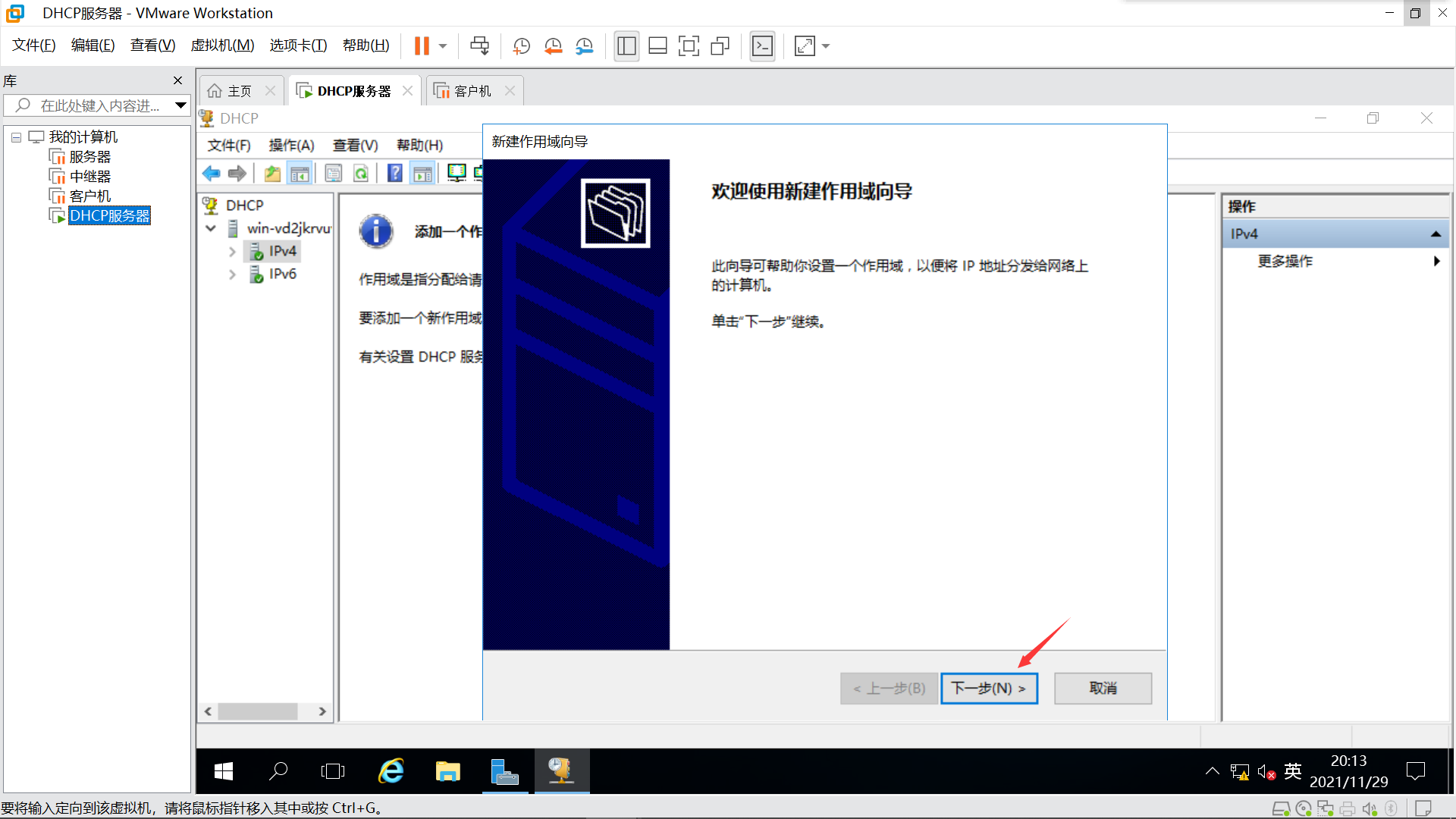Open the 虚拟机(M) menu
The width and height of the screenshot is (1456, 819).
221,45
